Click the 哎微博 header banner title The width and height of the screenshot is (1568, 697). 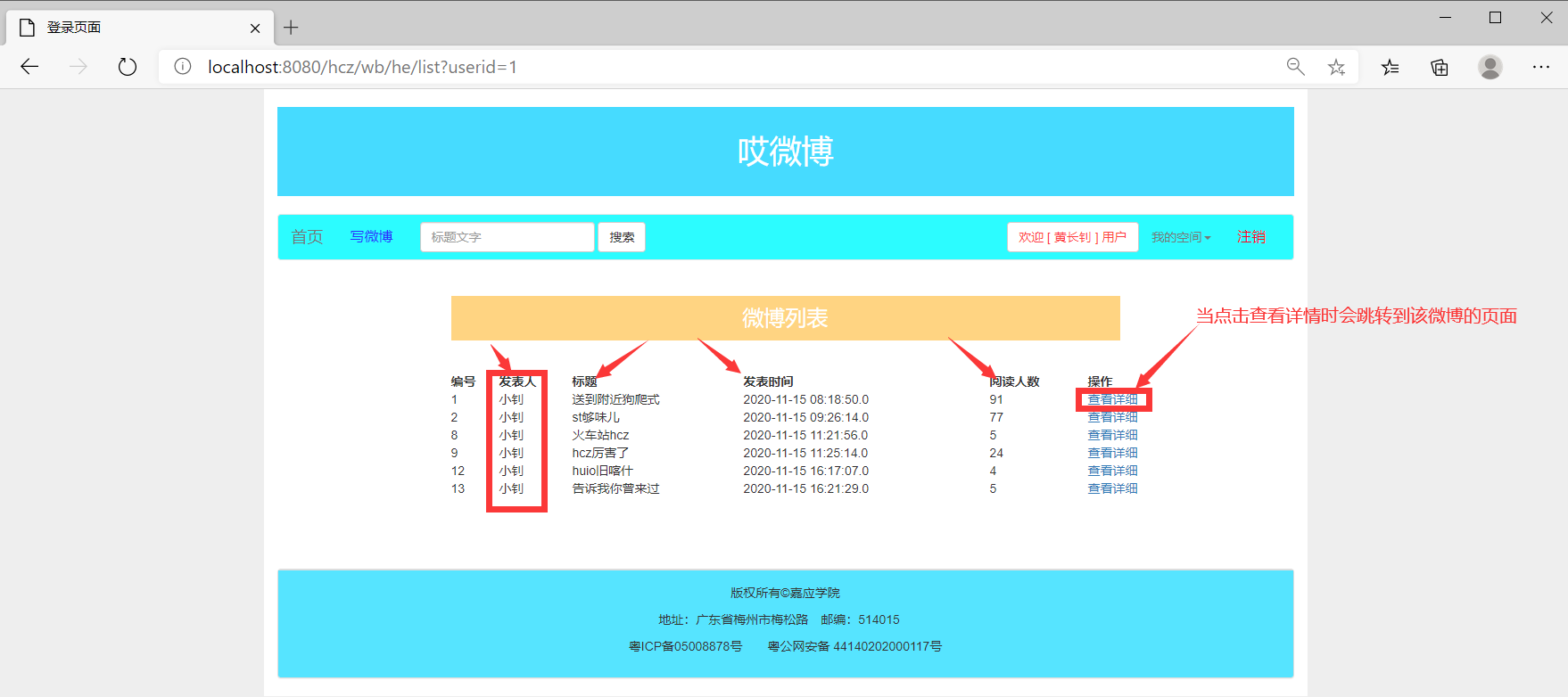[786, 152]
